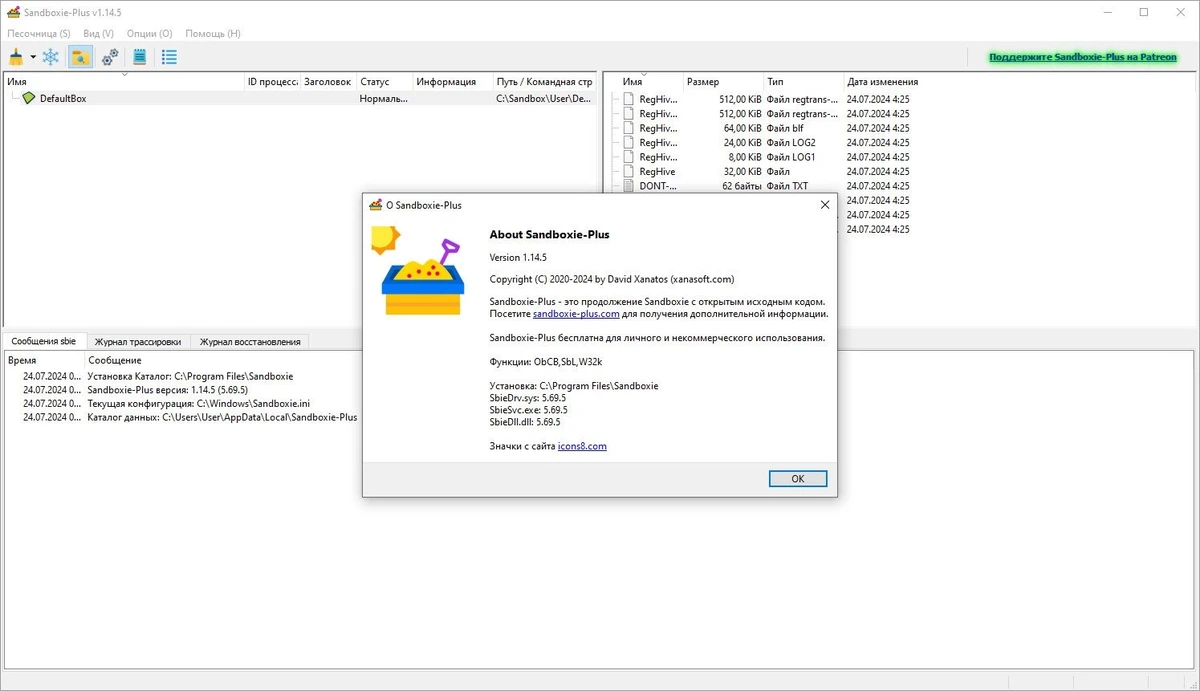Open the Песочница (S) menu
The image size is (1200, 691).
tap(39, 33)
